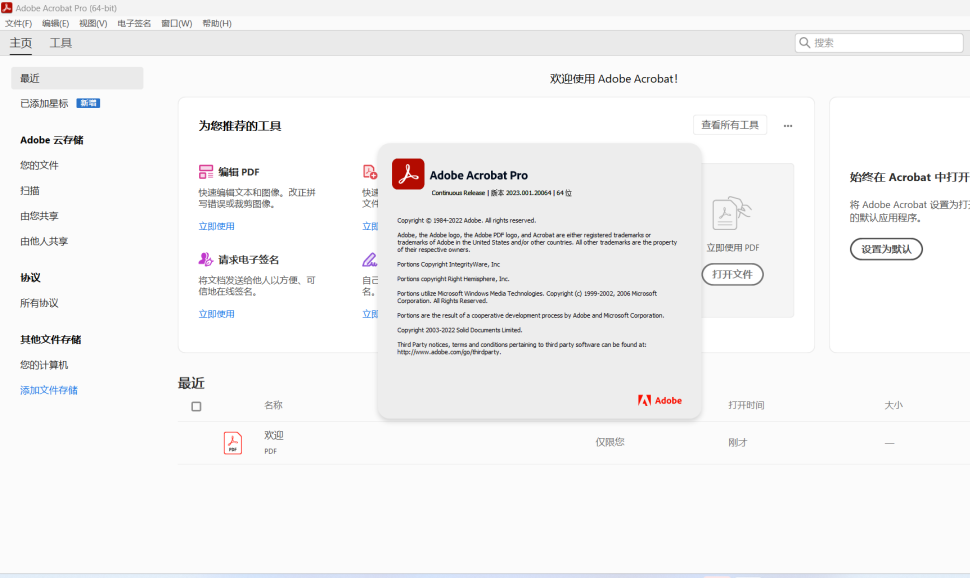Open the tools overflow menu with three dots
Viewport: 970px width, 578px height.
(788, 125)
